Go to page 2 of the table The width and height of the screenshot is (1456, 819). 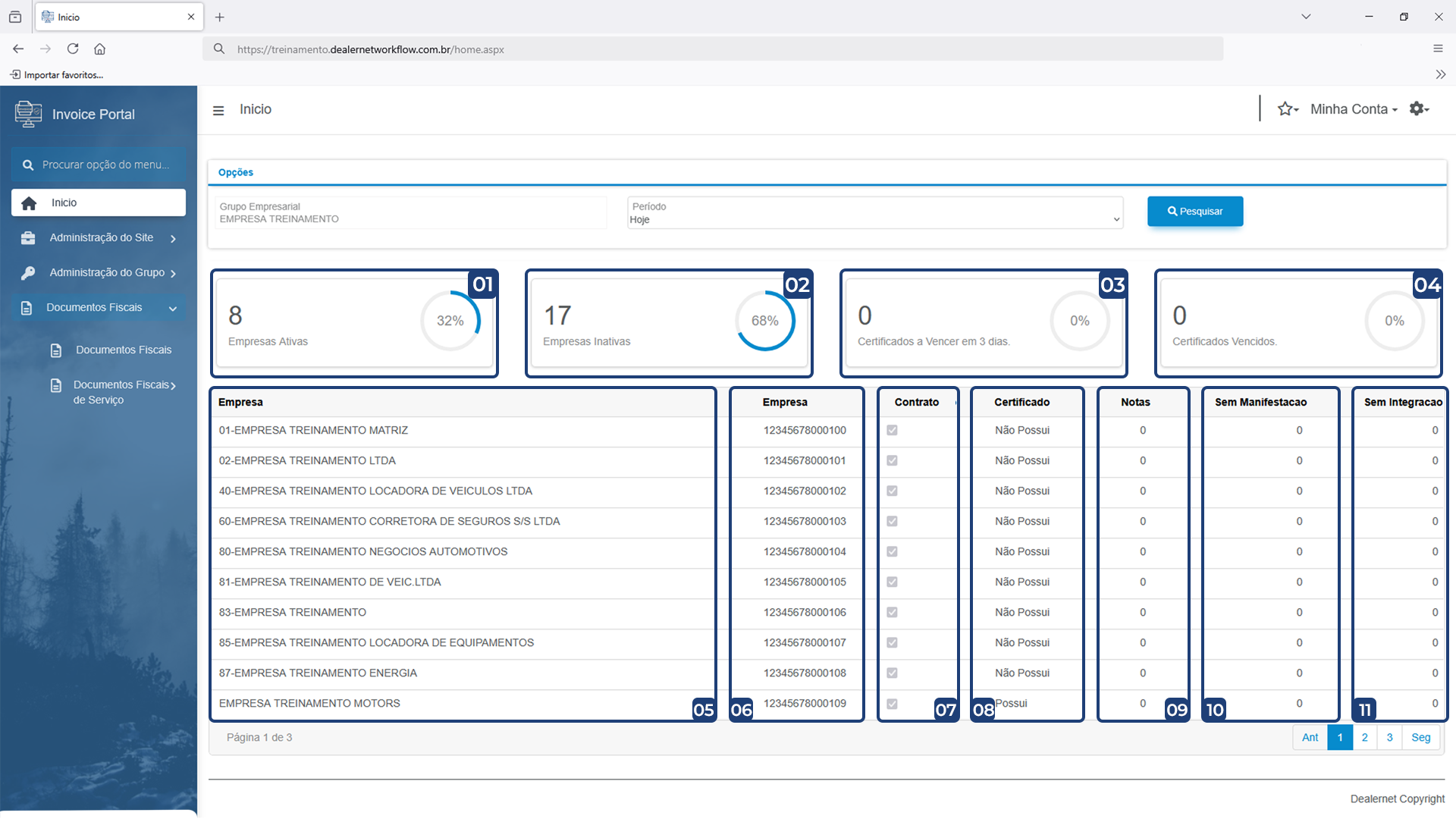1365,738
